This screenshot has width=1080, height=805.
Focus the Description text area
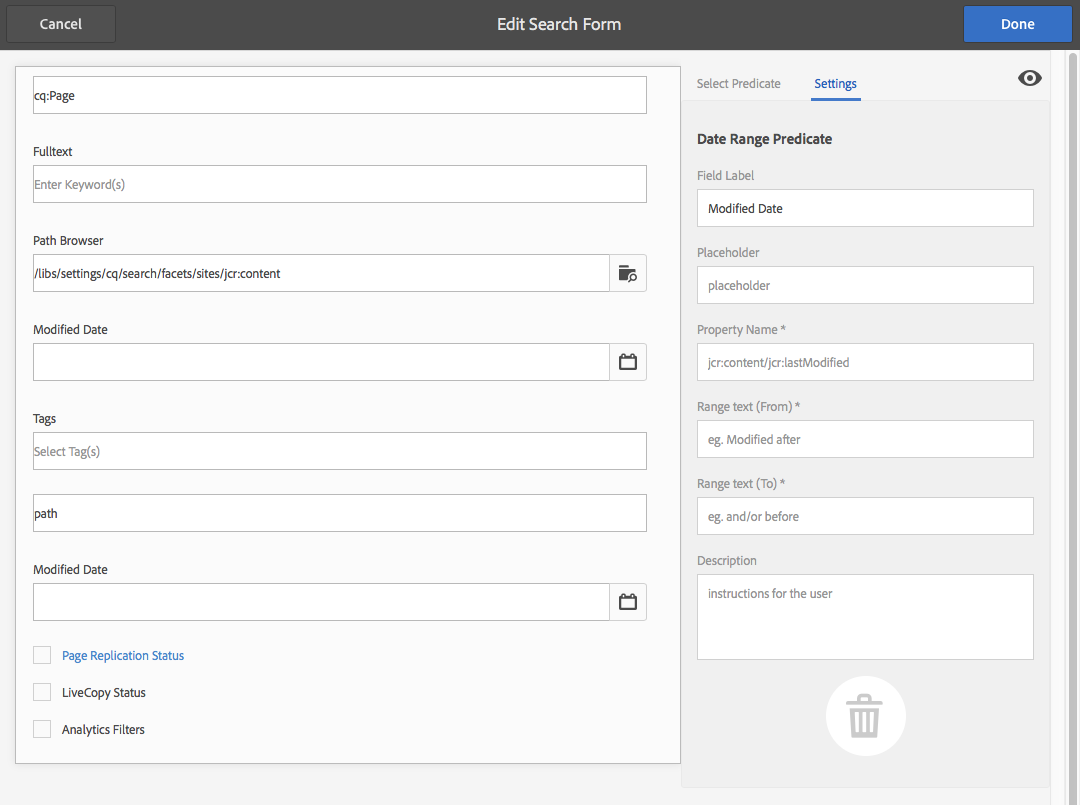864,616
